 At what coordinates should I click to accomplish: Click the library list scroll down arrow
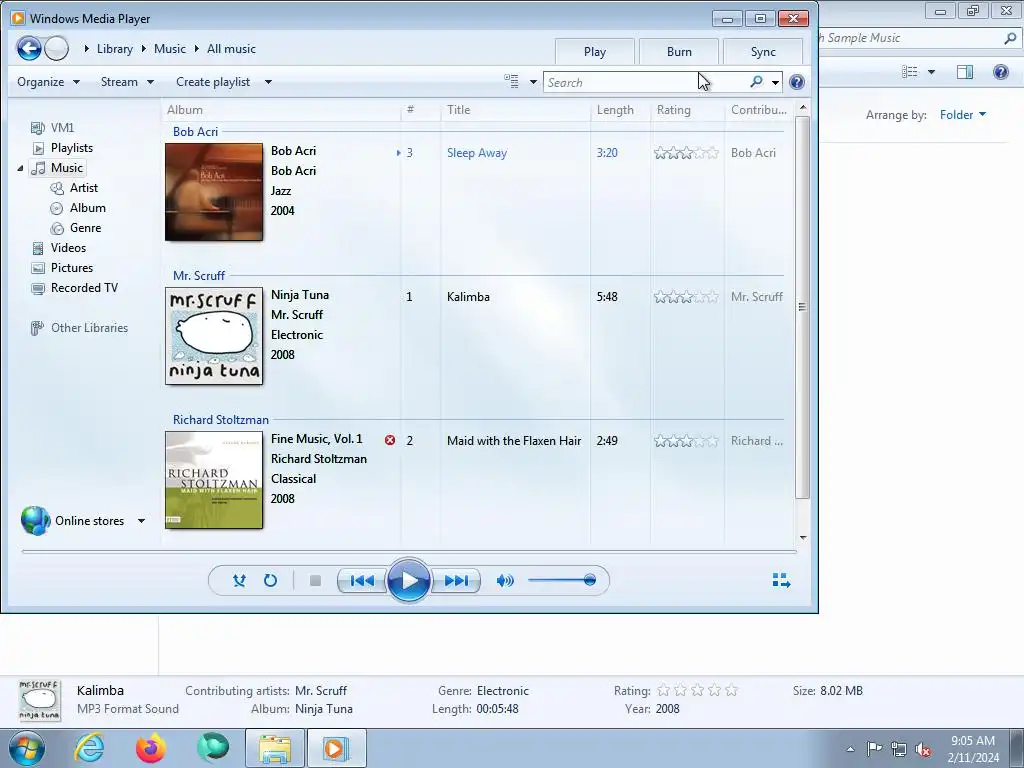click(803, 537)
